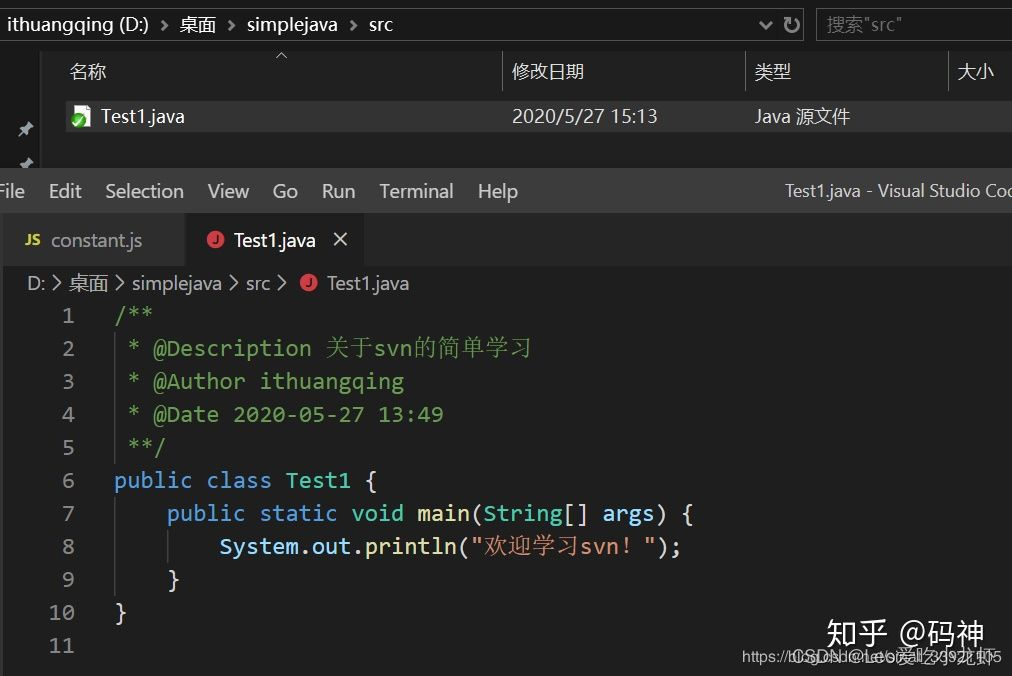Place cursor on @Date 2020-05-27 13:49 line
Screen dimensions: 1012x676
285,414
